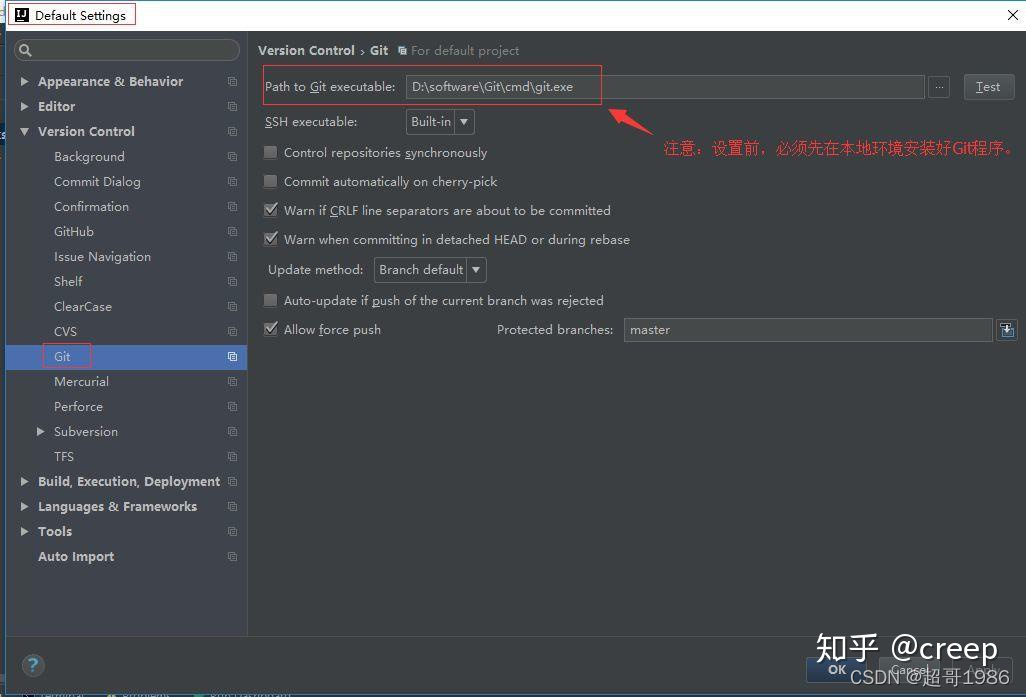Click the shared-settings icon beside GitHub entry
Viewport: 1026px width, 697px height.
231,231
